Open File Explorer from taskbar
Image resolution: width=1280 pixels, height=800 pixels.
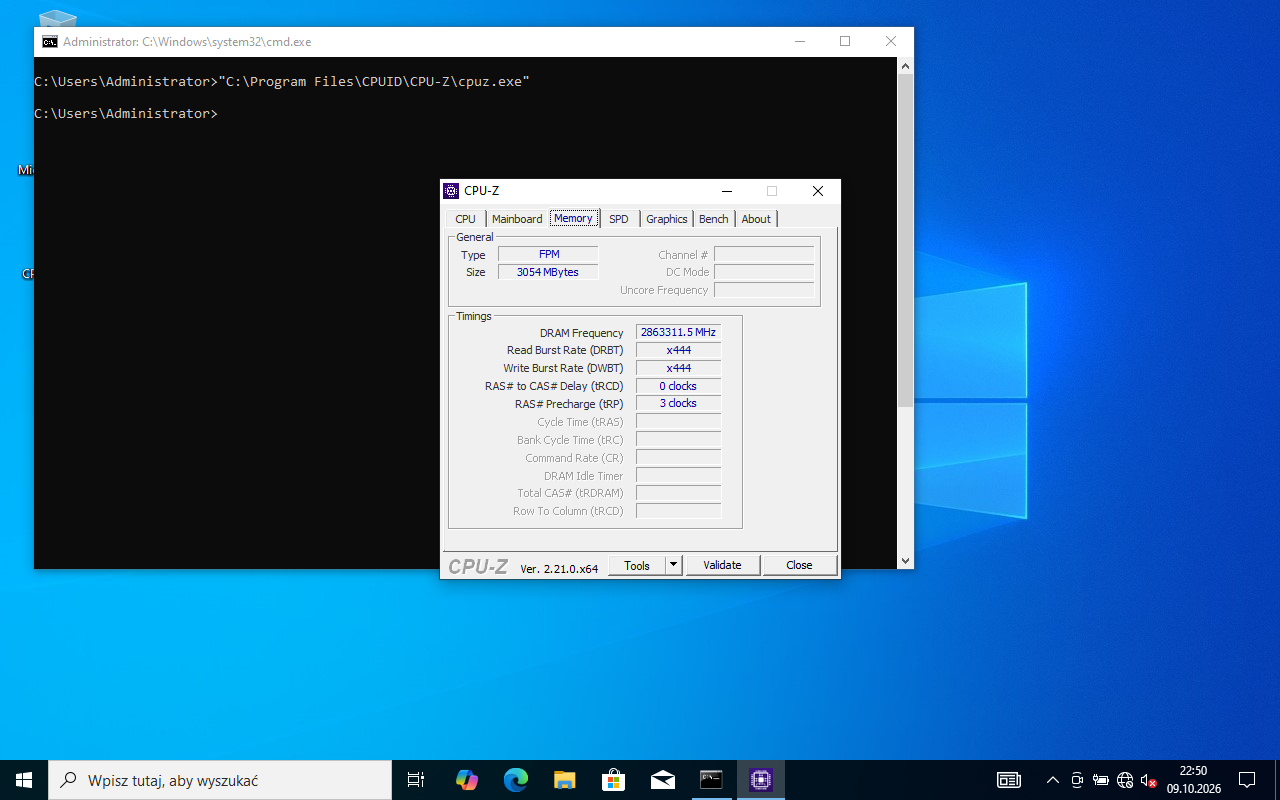click(565, 780)
